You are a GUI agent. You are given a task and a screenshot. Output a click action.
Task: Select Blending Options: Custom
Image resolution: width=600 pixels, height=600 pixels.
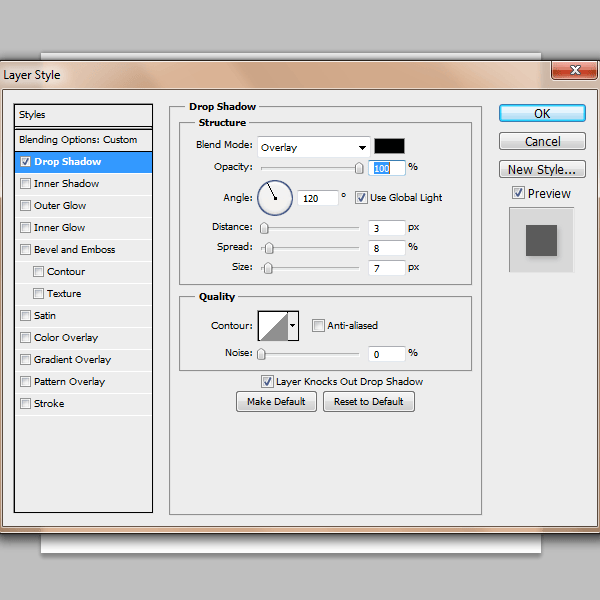point(83,140)
